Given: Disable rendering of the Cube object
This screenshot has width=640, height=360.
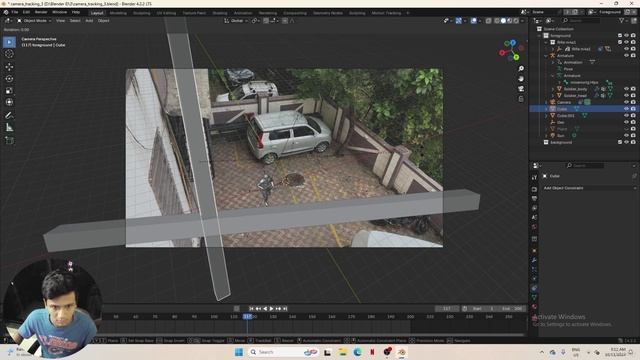Looking at the screenshot, I should [x=633, y=109].
